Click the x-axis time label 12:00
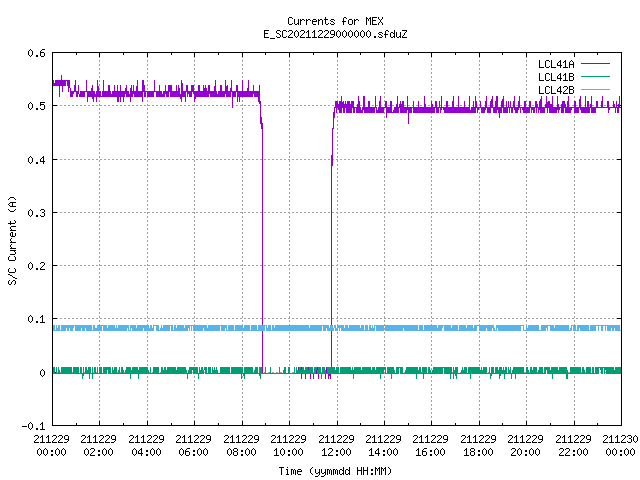The width and height of the screenshot is (640, 480). 336,452
